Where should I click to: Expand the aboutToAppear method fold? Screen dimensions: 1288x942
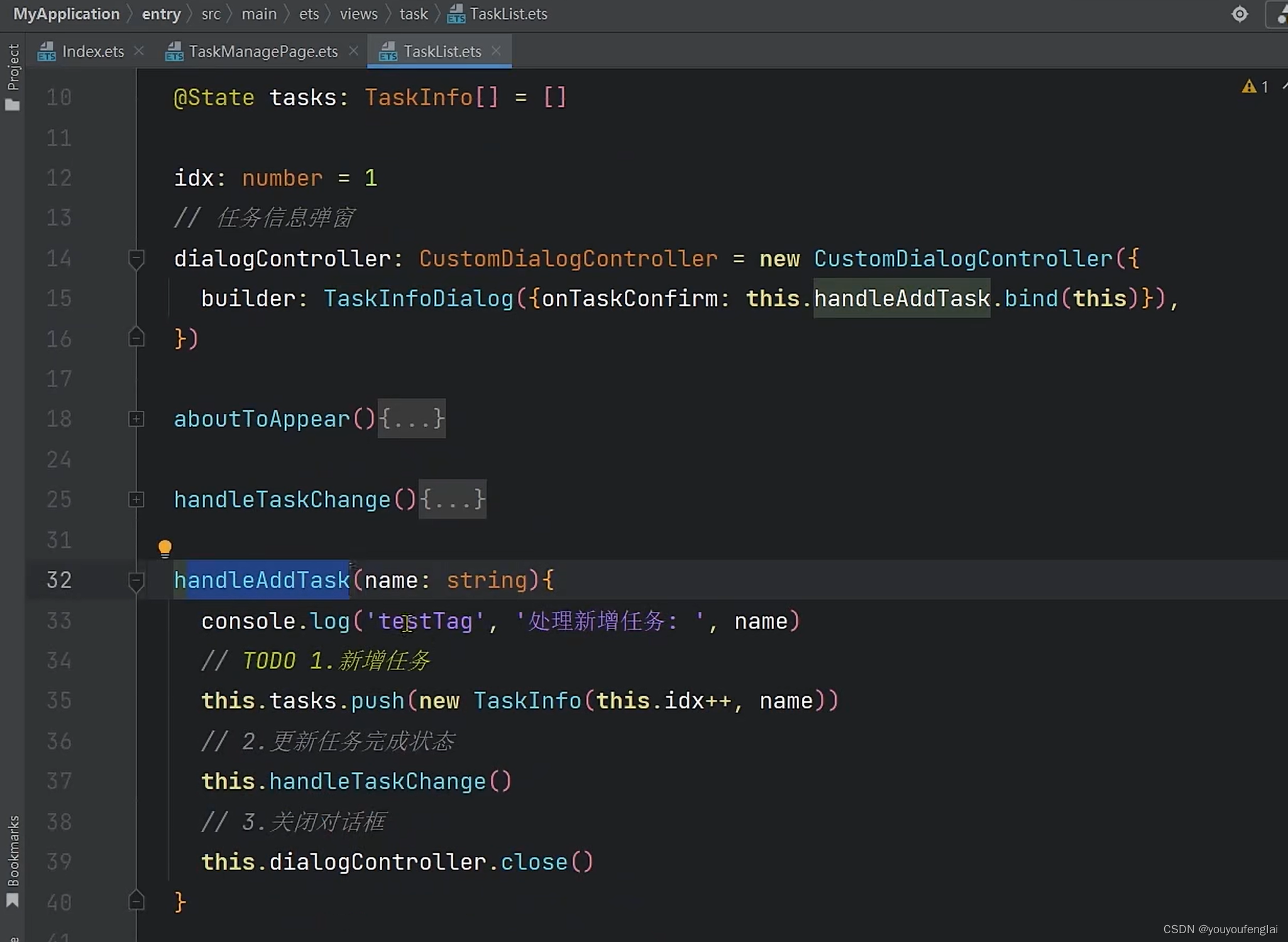pyautogui.click(x=136, y=419)
